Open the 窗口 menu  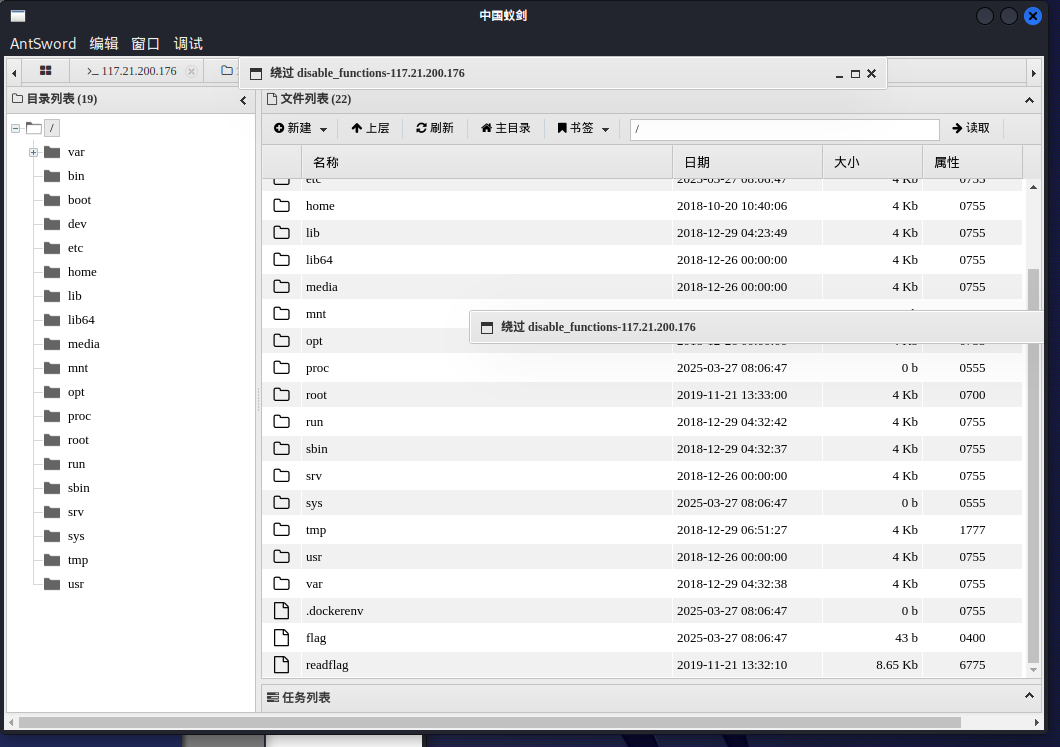pyautogui.click(x=145, y=44)
